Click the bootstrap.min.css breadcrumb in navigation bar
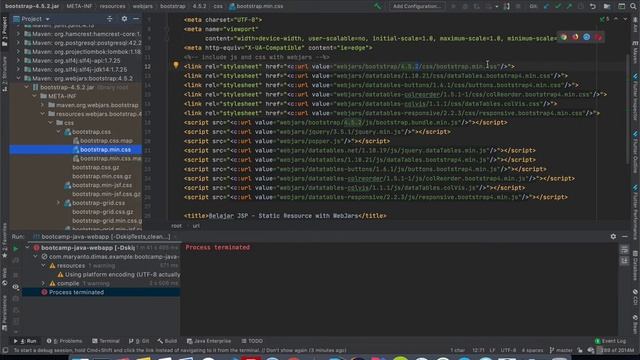This screenshot has height=360, width=640. pyautogui.click(x=256, y=6)
